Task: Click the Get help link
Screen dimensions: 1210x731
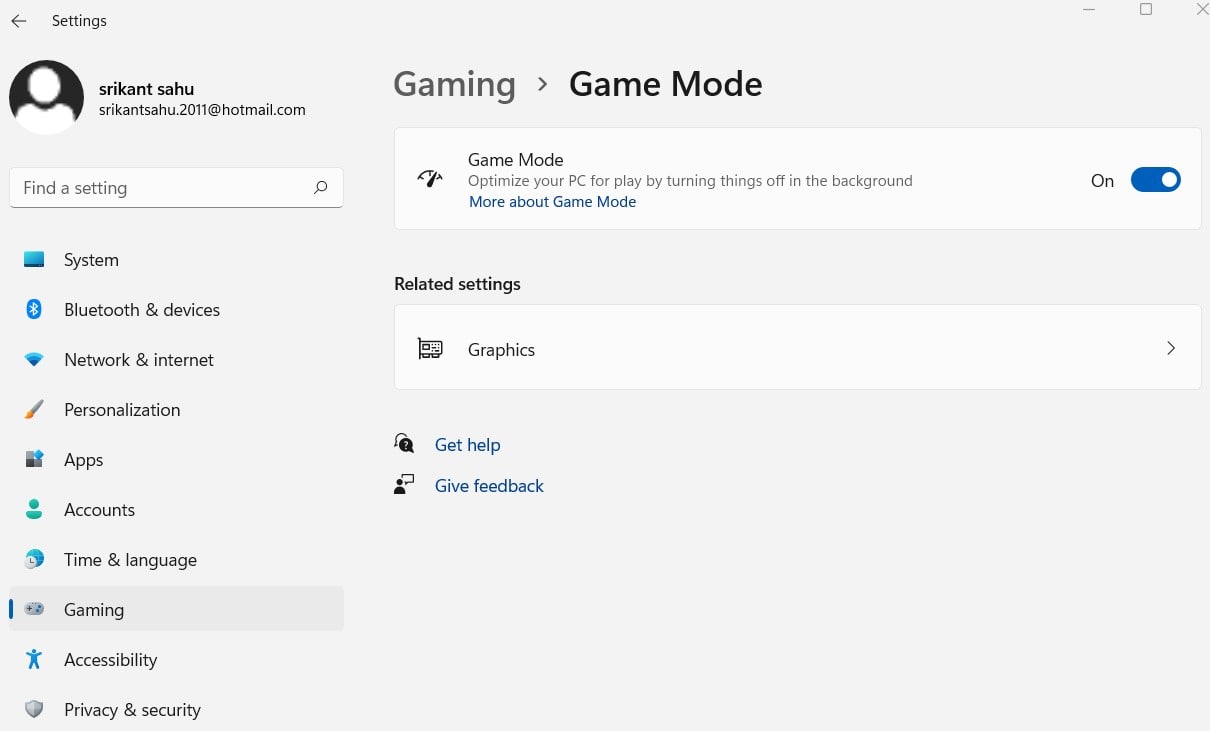Action: pyautogui.click(x=467, y=445)
